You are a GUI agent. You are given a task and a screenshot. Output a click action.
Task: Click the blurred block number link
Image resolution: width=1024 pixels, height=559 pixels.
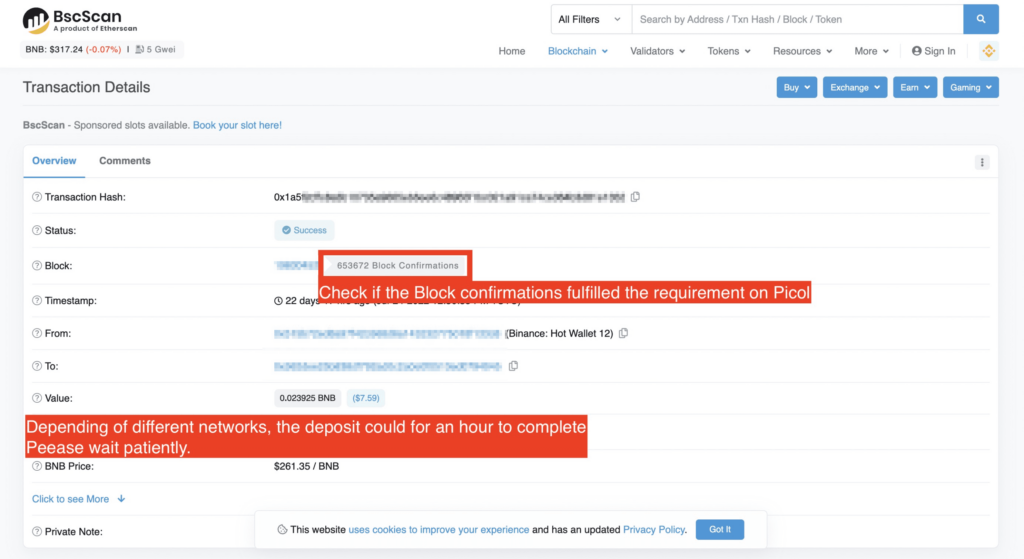point(296,266)
